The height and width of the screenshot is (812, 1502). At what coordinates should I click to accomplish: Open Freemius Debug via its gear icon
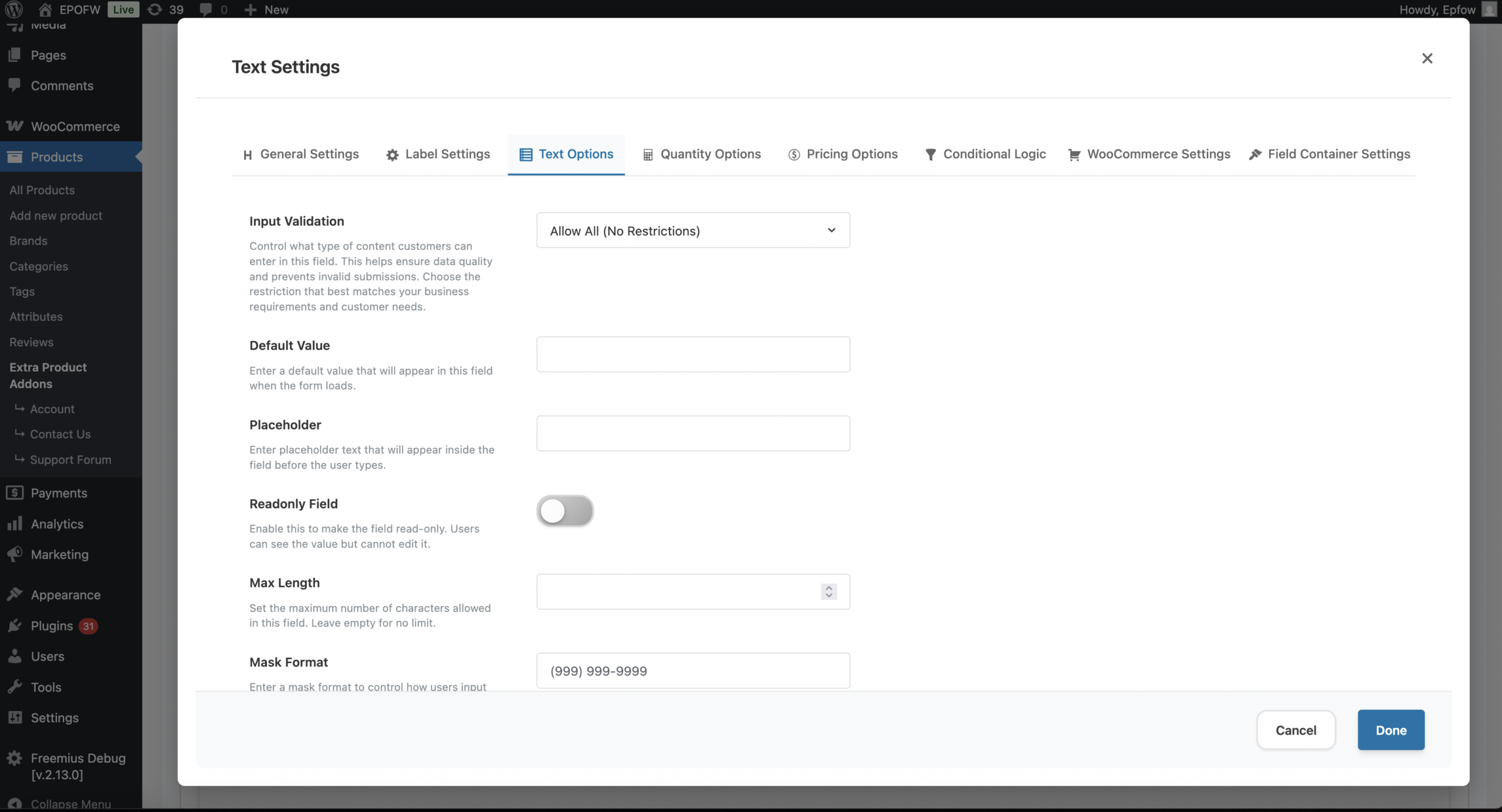click(15, 757)
